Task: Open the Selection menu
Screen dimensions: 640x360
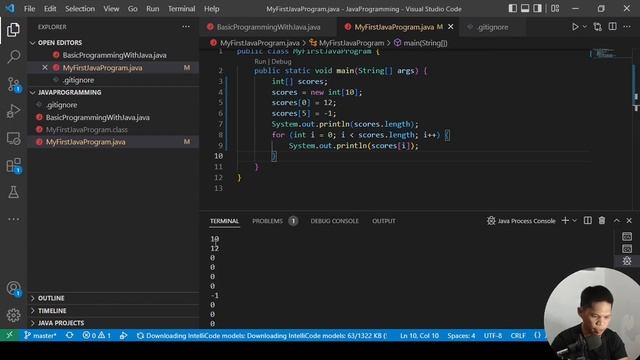Action: click(x=80, y=9)
